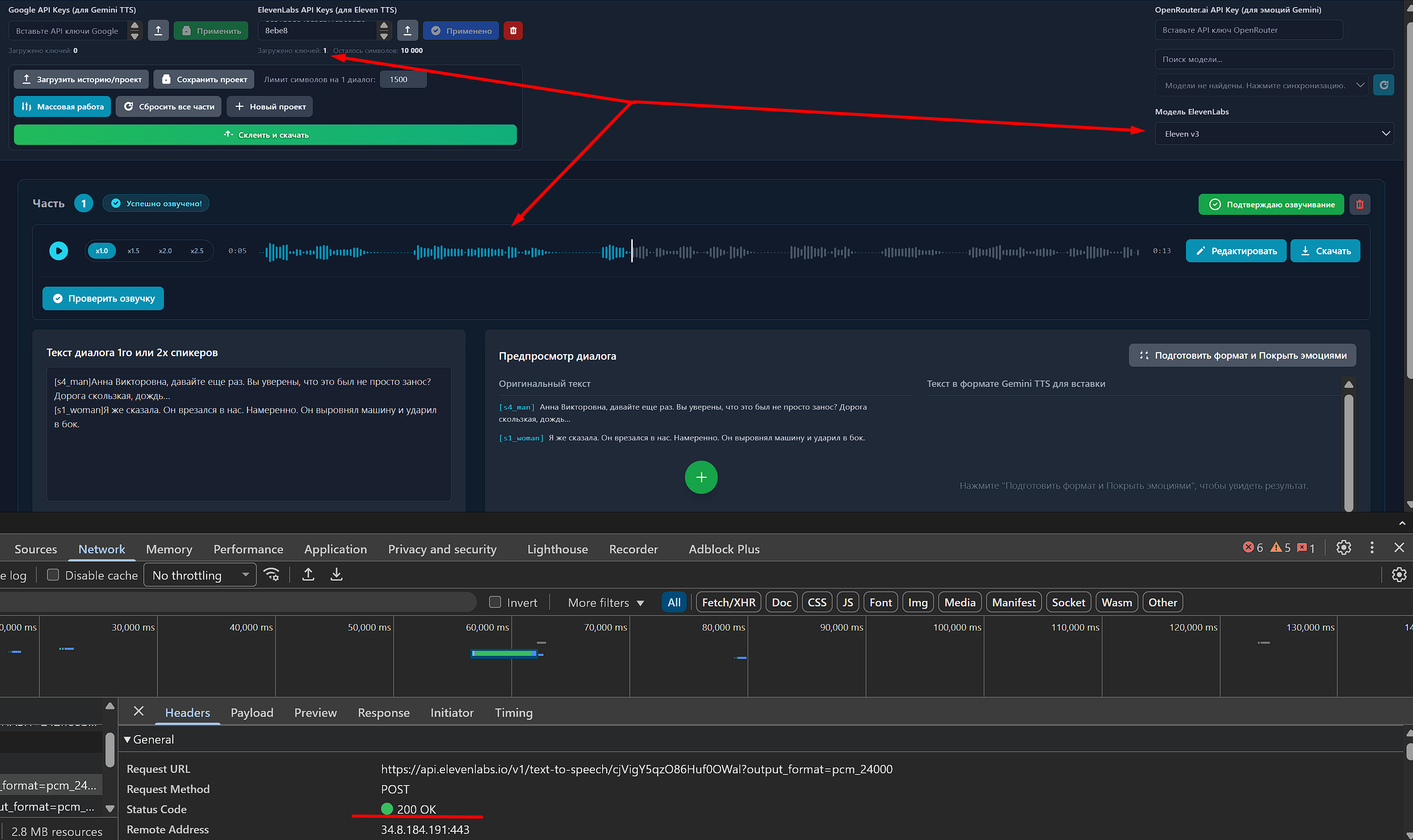Image resolution: width=1413 pixels, height=840 pixels.
Task: Click the red trash icon beside ElevenLabs keys
Action: pos(513,31)
